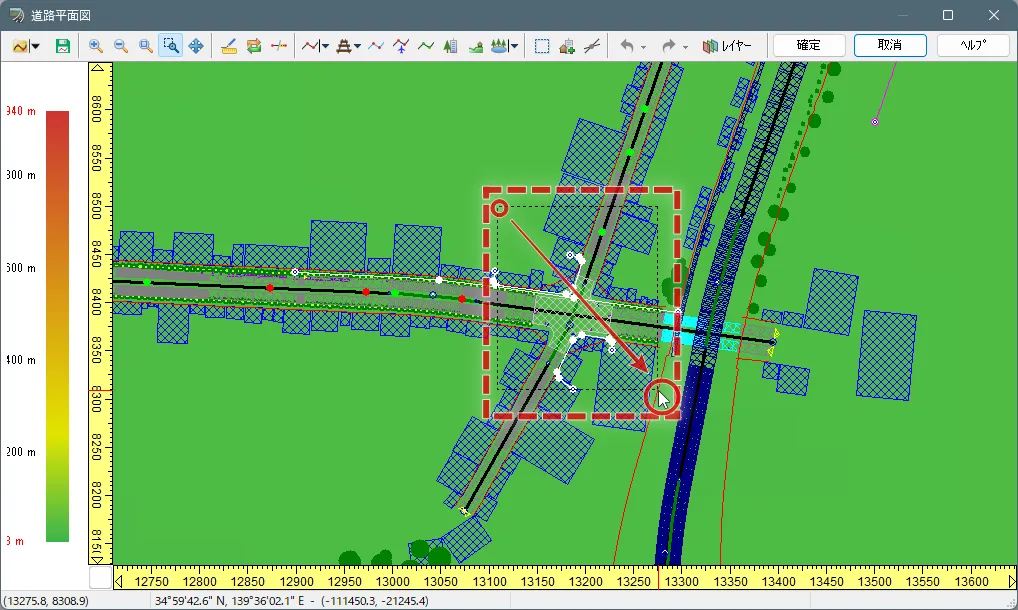Click the Zoom In magnifier
The image size is (1018, 610).
(x=96, y=46)
